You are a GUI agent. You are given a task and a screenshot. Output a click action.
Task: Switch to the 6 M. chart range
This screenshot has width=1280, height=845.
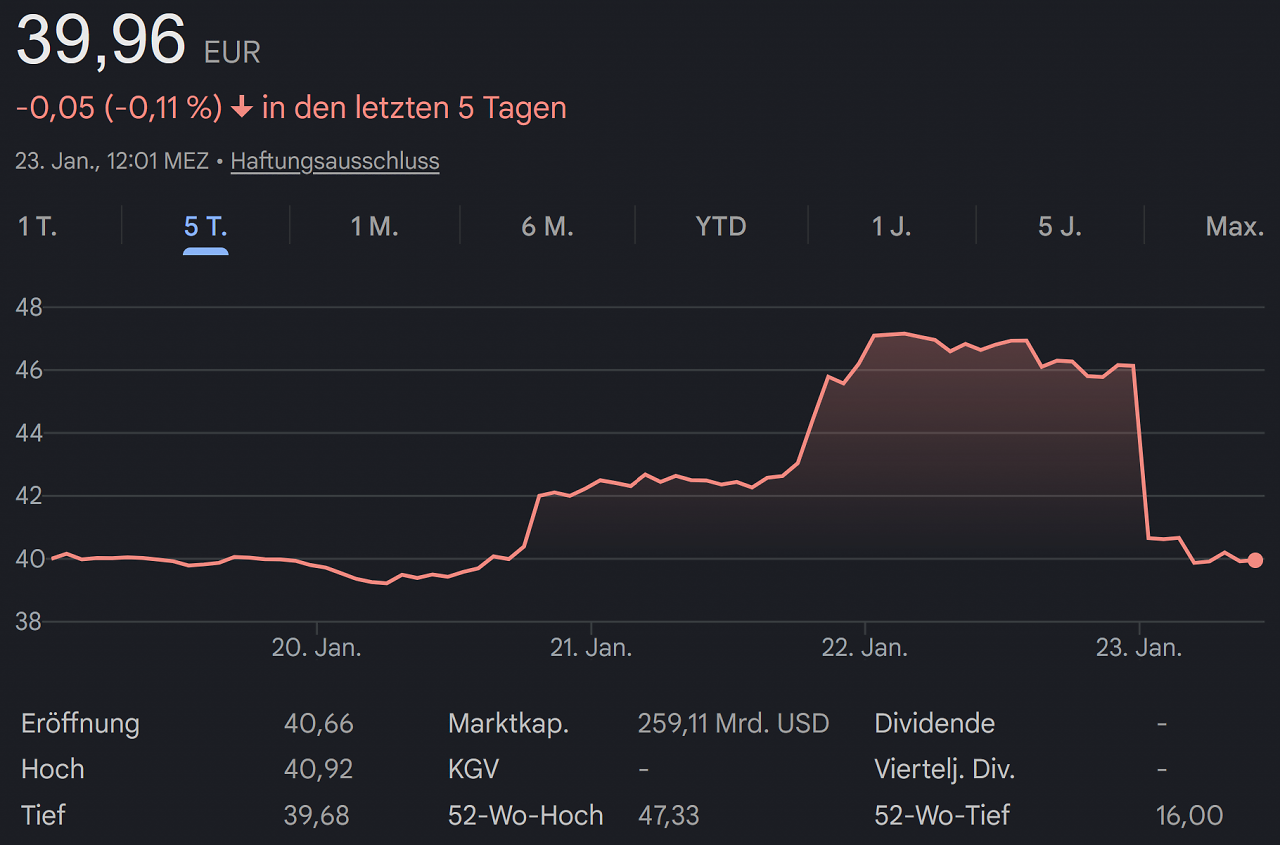coord(547,226)
